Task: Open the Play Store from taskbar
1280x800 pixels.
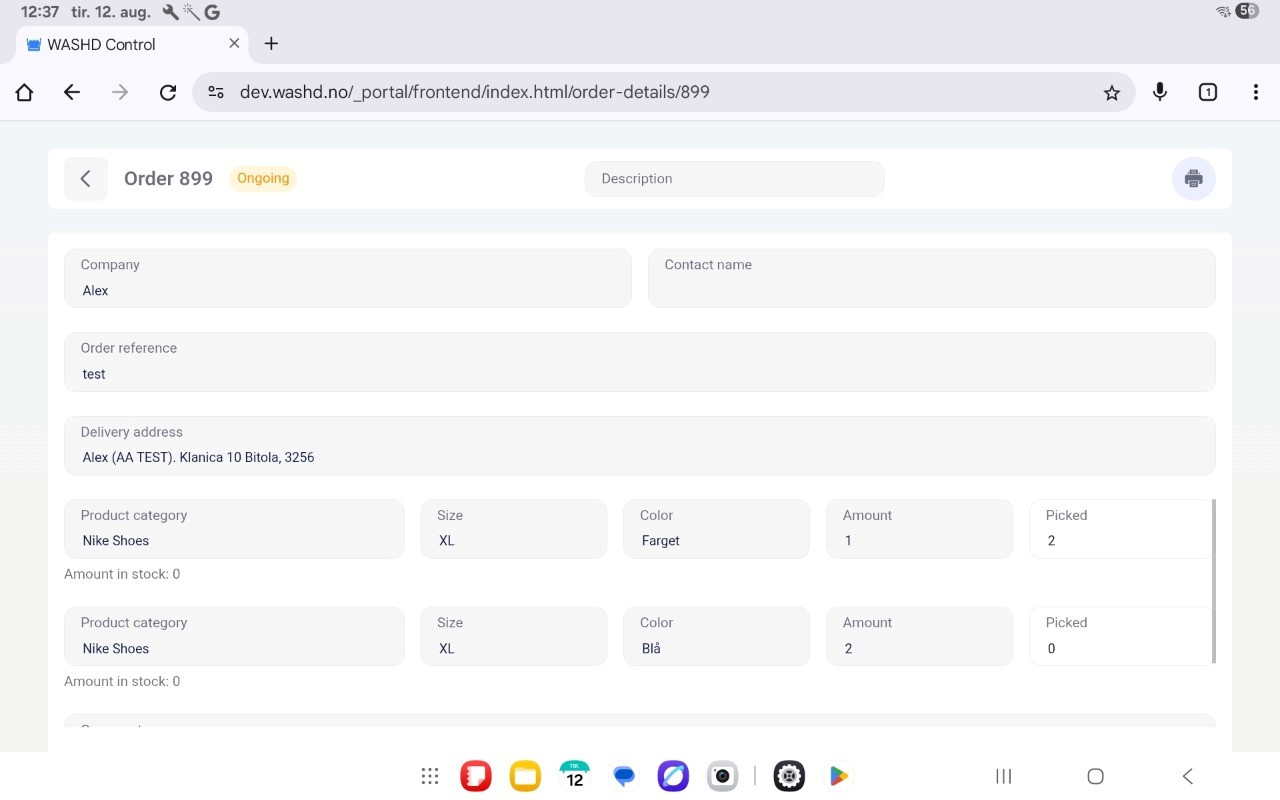Action: 838,776
